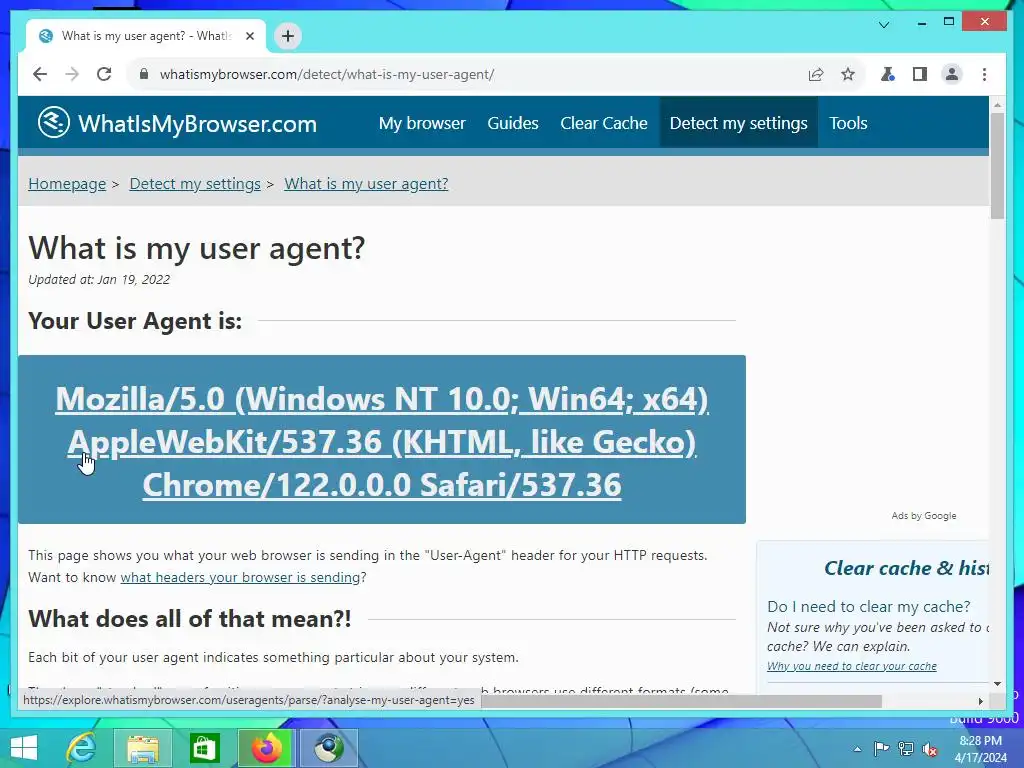Open the Guides menu item
1024x768 pixels.
[513, 123]
